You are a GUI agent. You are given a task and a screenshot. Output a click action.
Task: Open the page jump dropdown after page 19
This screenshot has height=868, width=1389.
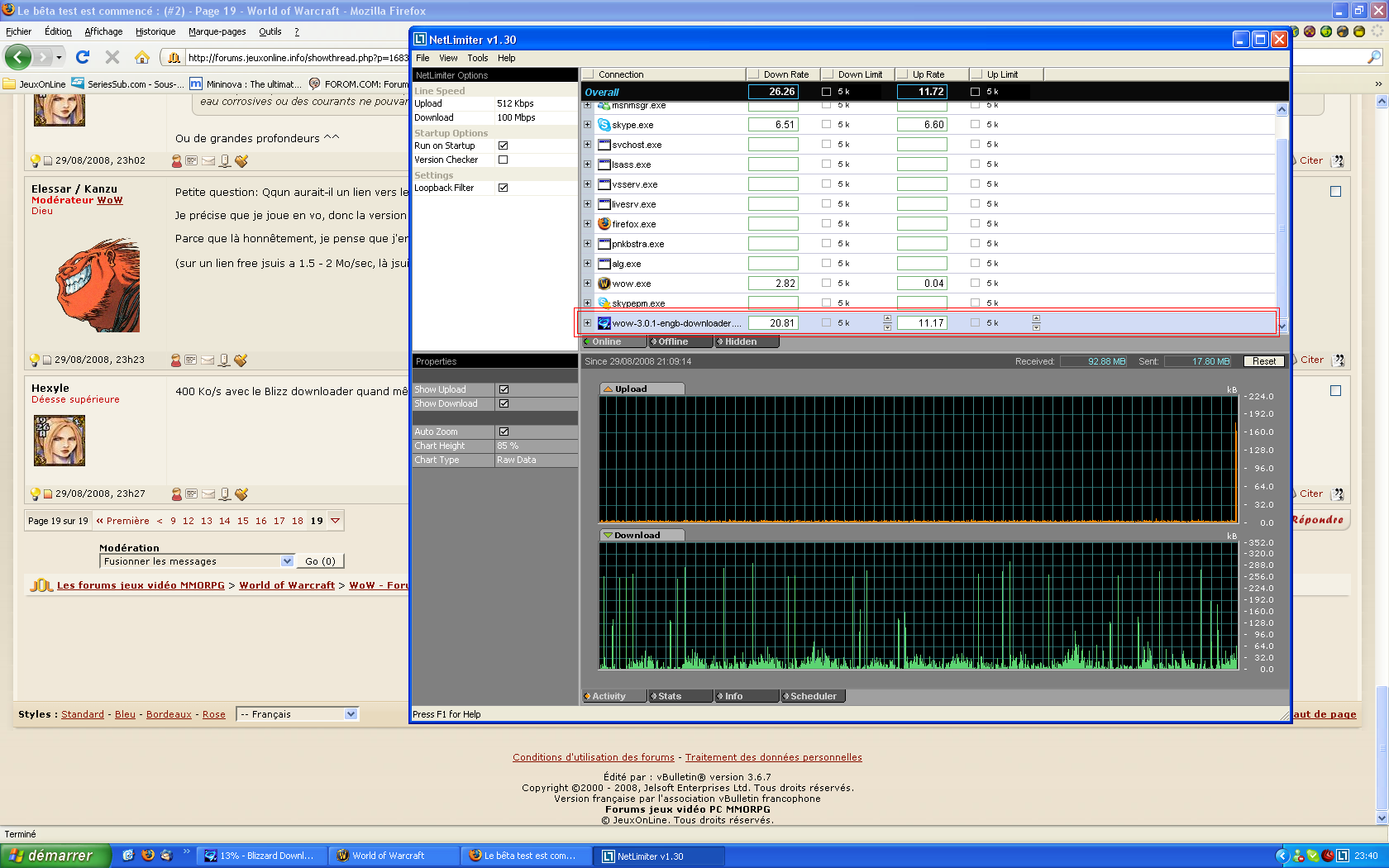[x=335, y=521]
